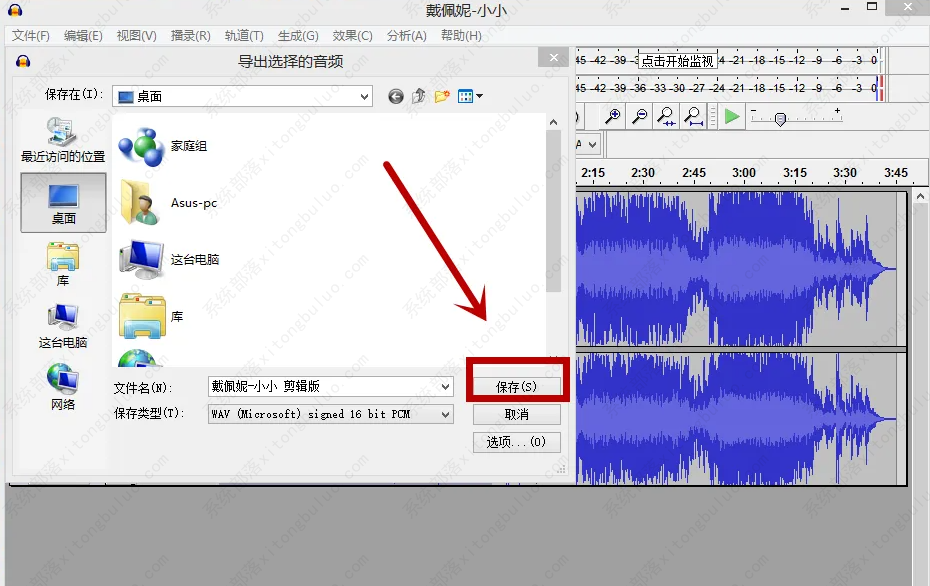Click the playback level meter
Screen dimensions: 930x586
pyautogui.click(x=730, y=88)
